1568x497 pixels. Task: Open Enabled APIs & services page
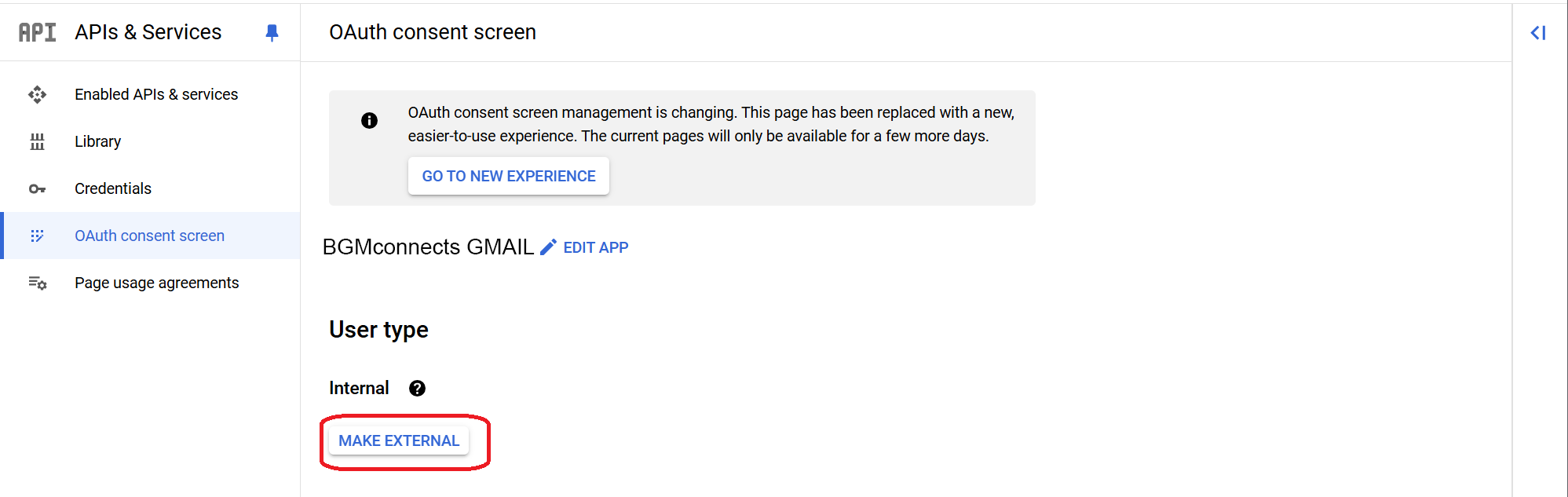pyautogui.click(x=156, y=95)
